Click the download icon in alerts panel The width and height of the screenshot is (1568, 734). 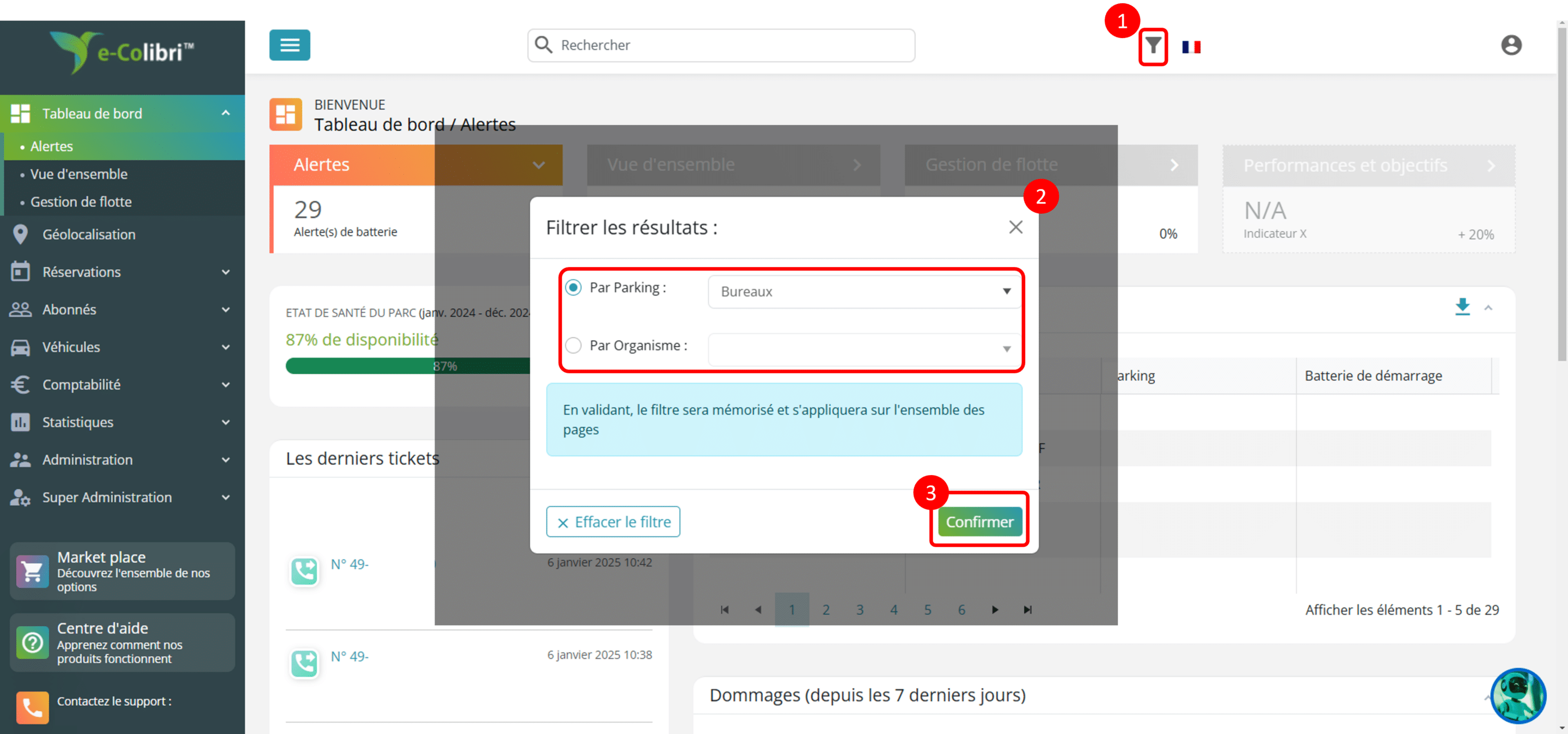(1462, 306)
